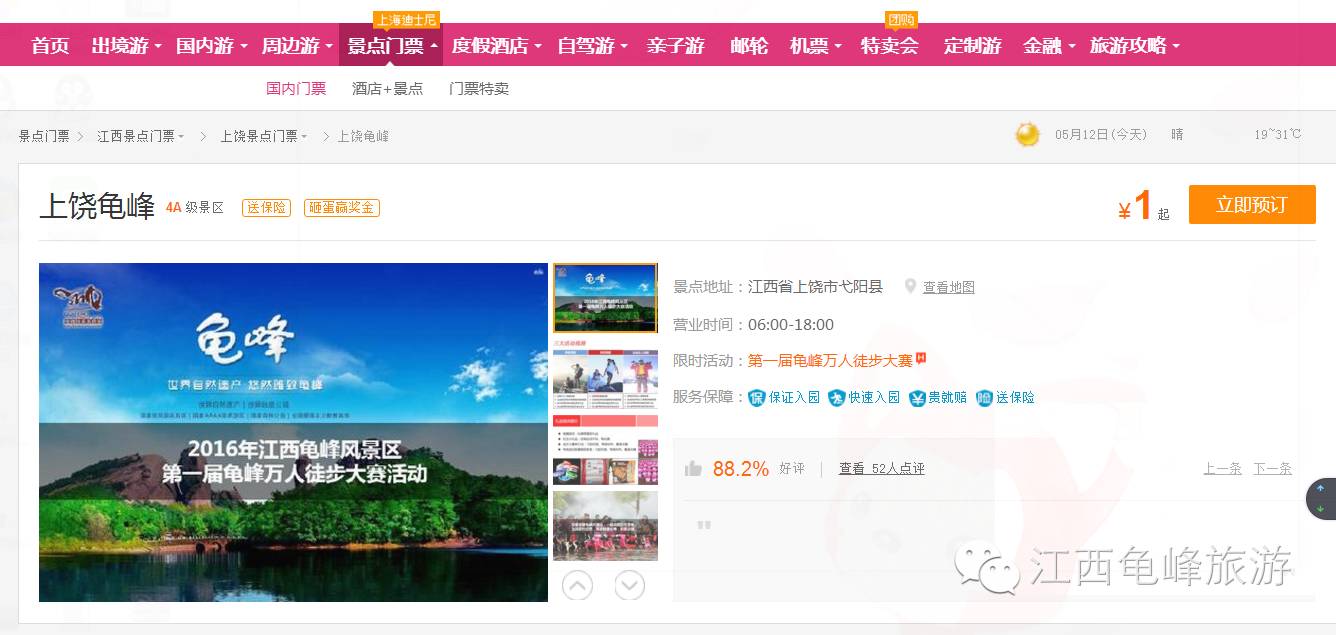This screenshot has height=635, width=1336.
Task: Open the 查看地图 map link
Action: [948, 287]
